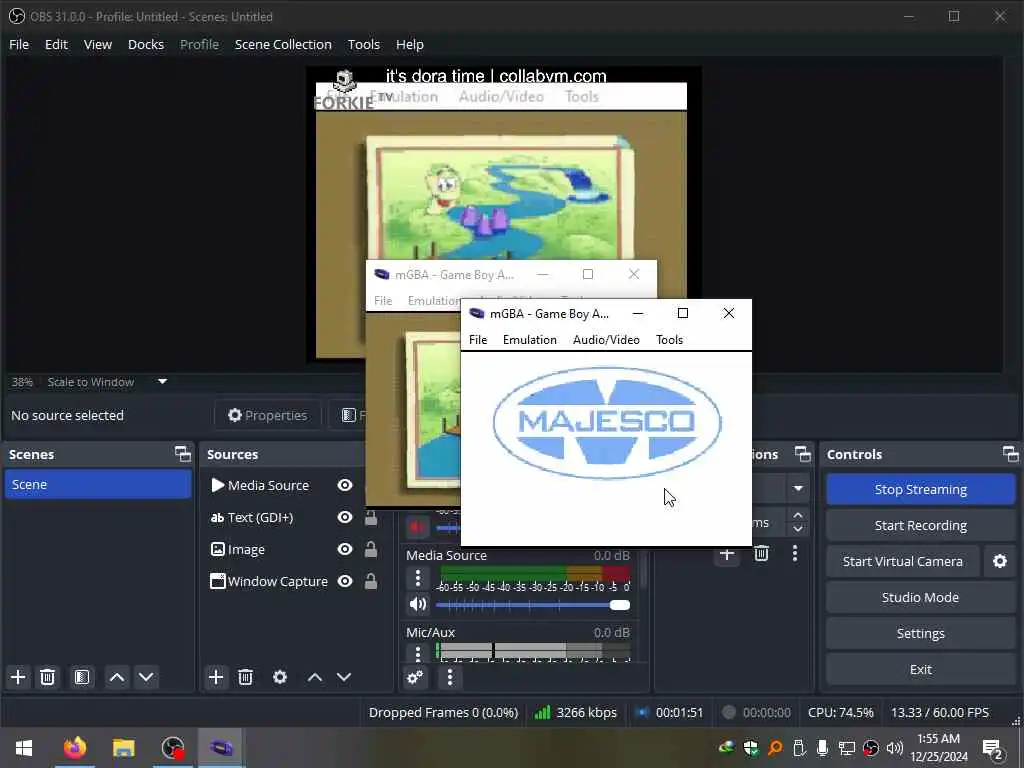
Task: Select the Scene entry in Scenes list
Action: 98,485
